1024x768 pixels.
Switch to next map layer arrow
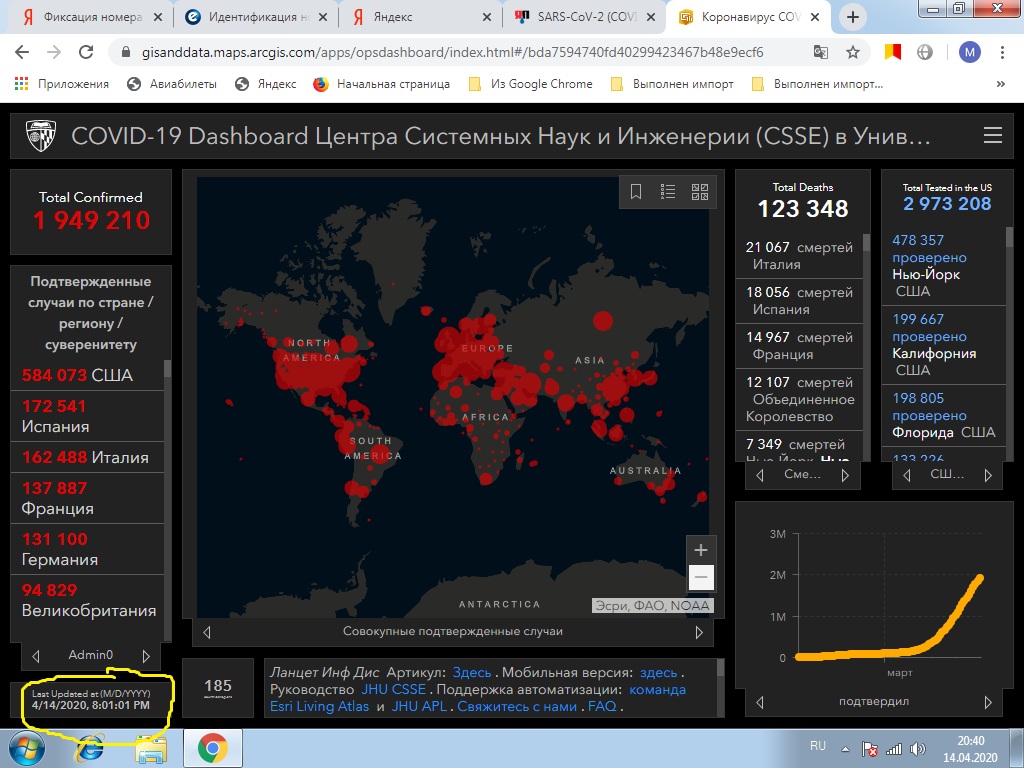pyautogui.click(x=699, y=632)
